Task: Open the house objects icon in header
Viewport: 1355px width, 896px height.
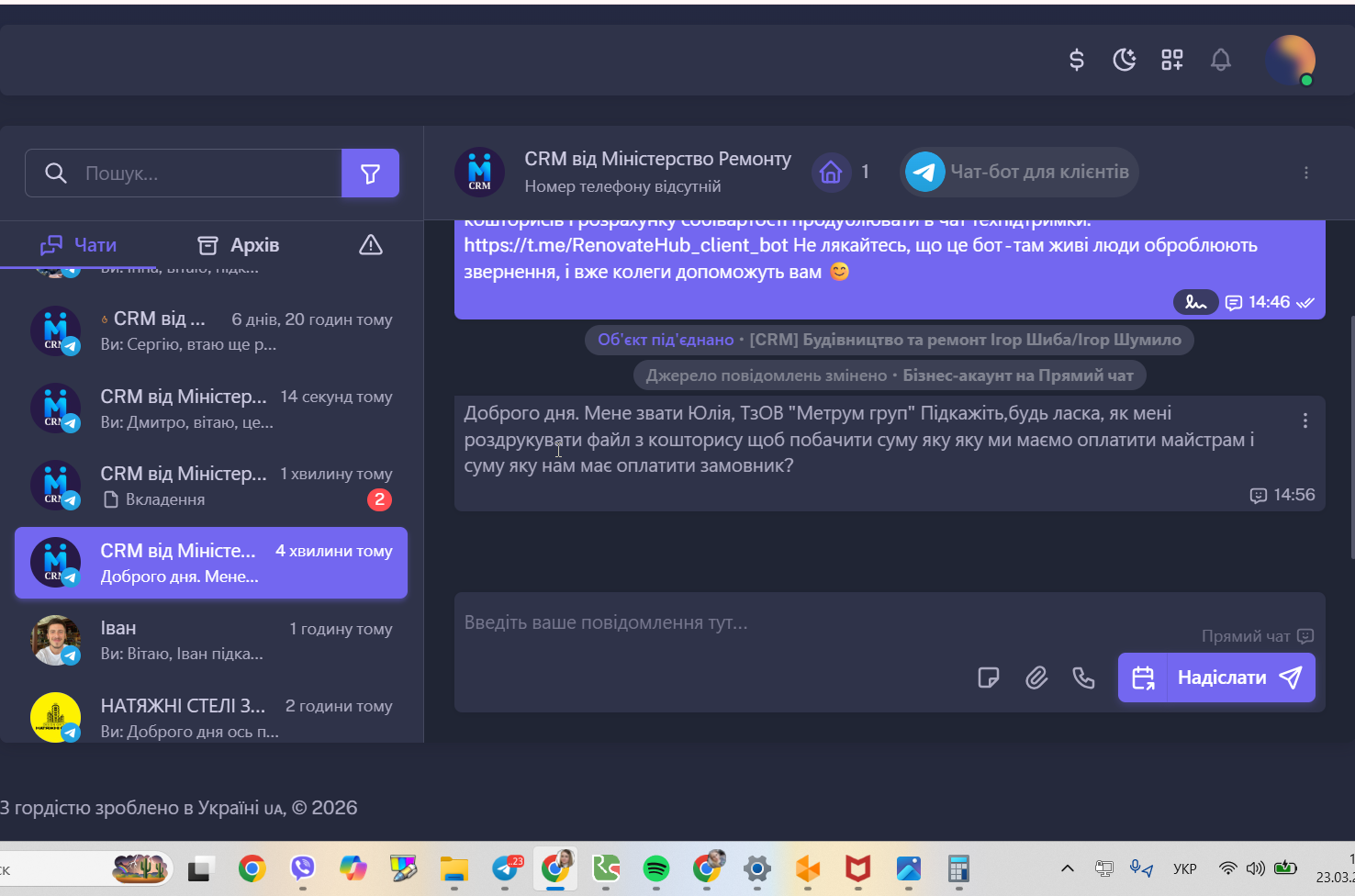Action: (831, 172)
